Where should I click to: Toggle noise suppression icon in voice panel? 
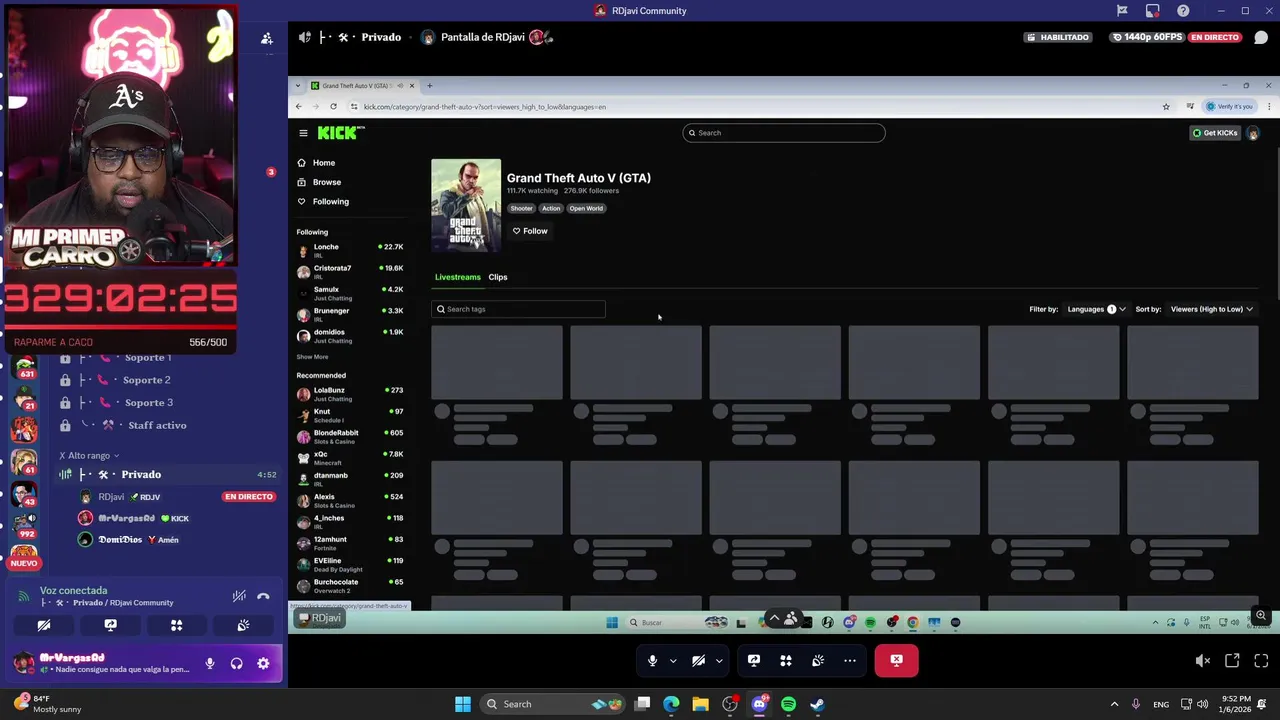(239, 596)
